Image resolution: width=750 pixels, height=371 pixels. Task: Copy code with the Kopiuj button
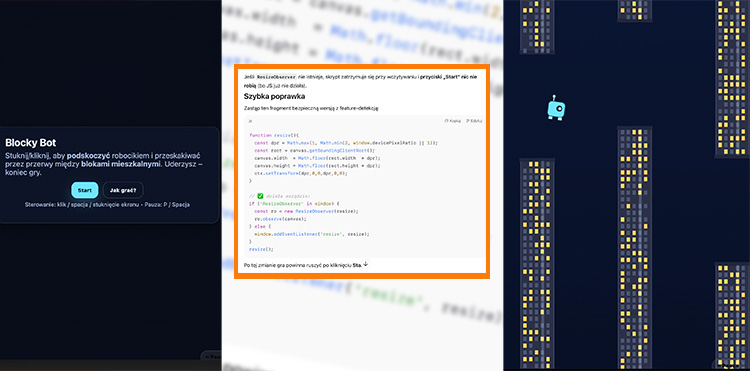453,121
